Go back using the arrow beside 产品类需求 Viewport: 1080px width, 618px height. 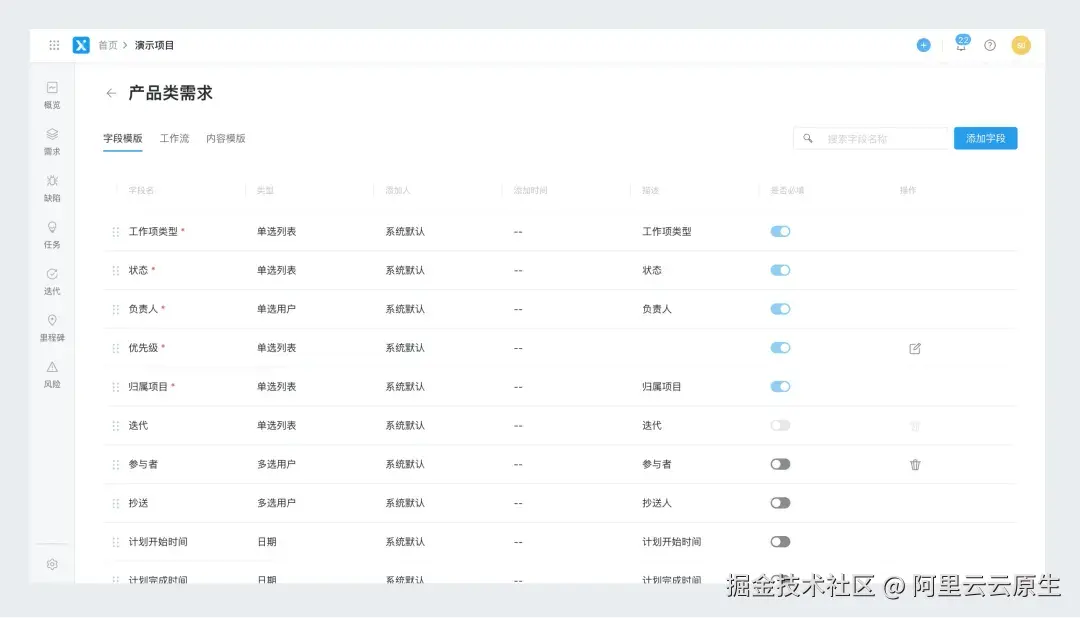coord(111,92)
